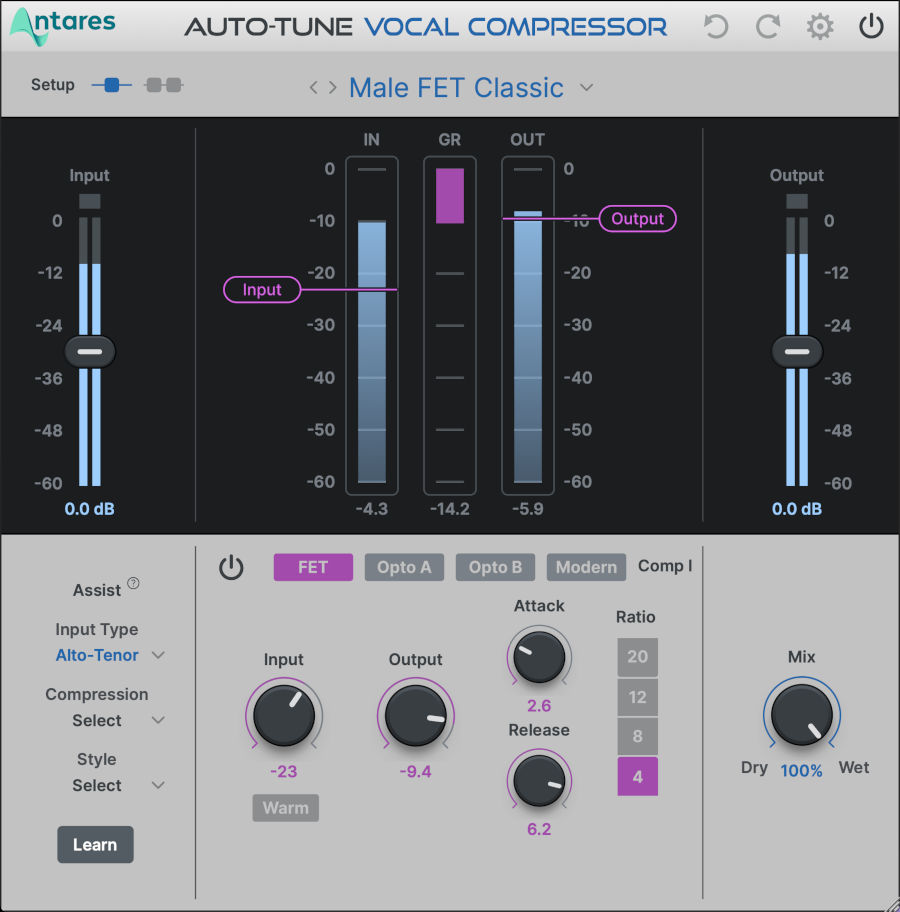Screen dimensions: 900x912
Task: Click the Input level fader handle
Action: coord(90,351)
